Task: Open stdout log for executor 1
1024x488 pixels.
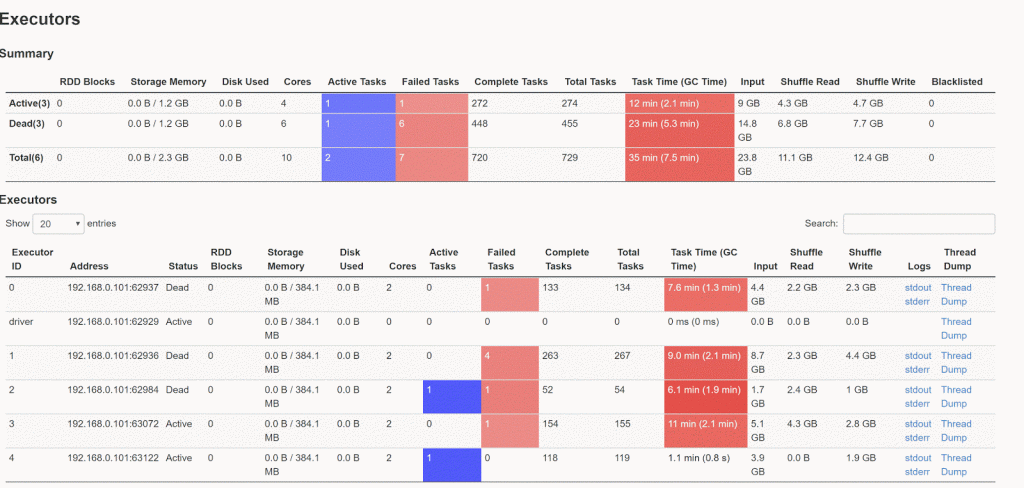Action: pos(918,355)
